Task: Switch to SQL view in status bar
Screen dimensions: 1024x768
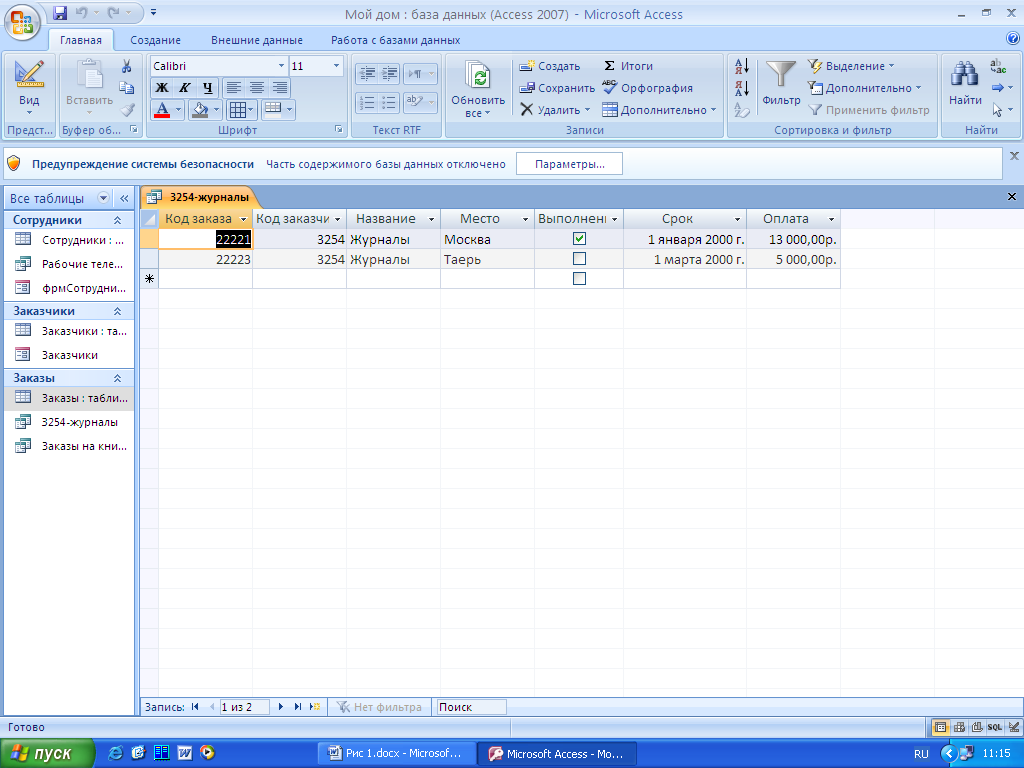Action: coord(995,727)
